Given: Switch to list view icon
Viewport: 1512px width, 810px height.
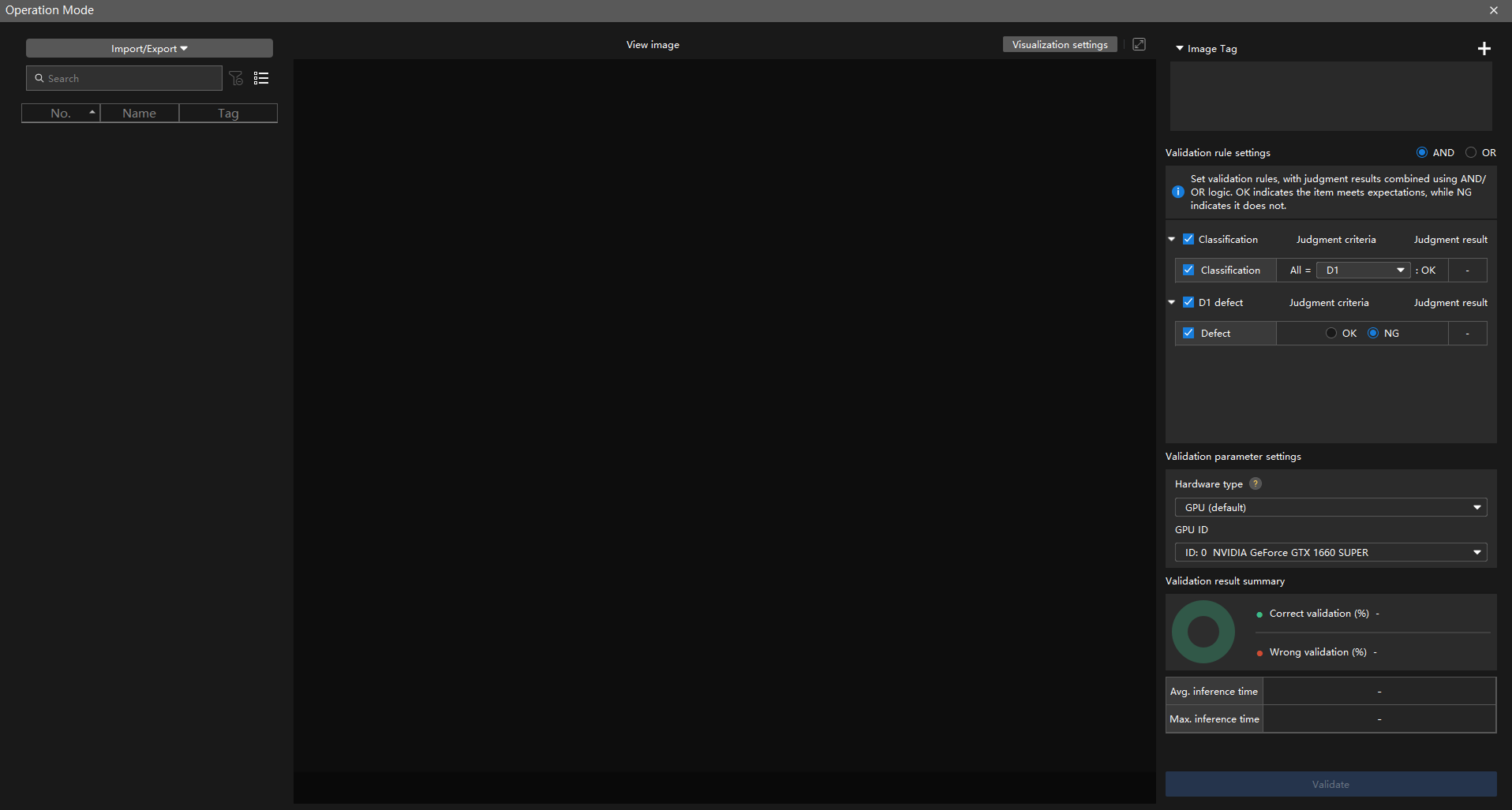Looking at the screenshot, I should pyautogui.click(x=261, y=78).
